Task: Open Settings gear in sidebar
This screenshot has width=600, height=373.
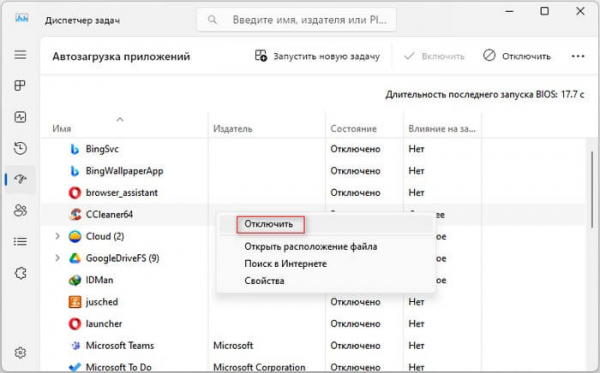Action: pos(20,352)
